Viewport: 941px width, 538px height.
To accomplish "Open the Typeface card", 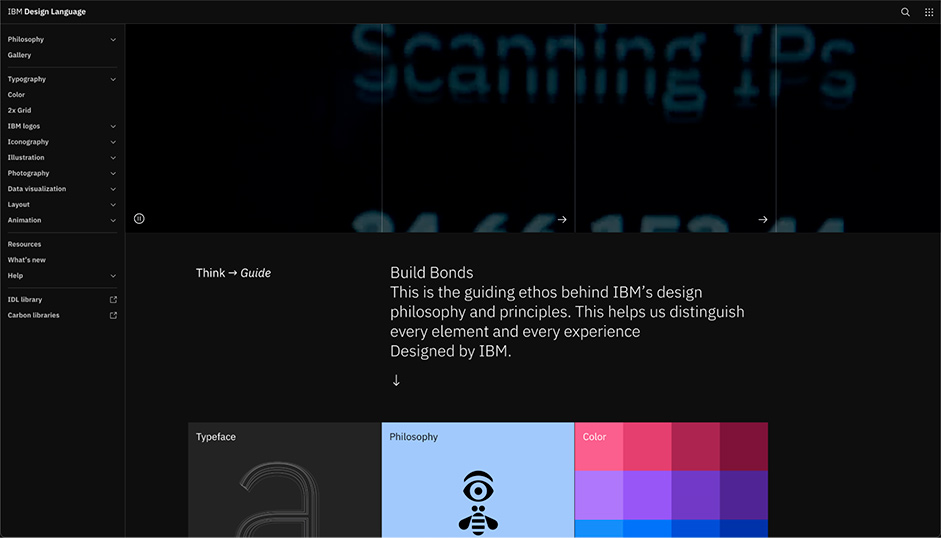I will coord(284,480).
